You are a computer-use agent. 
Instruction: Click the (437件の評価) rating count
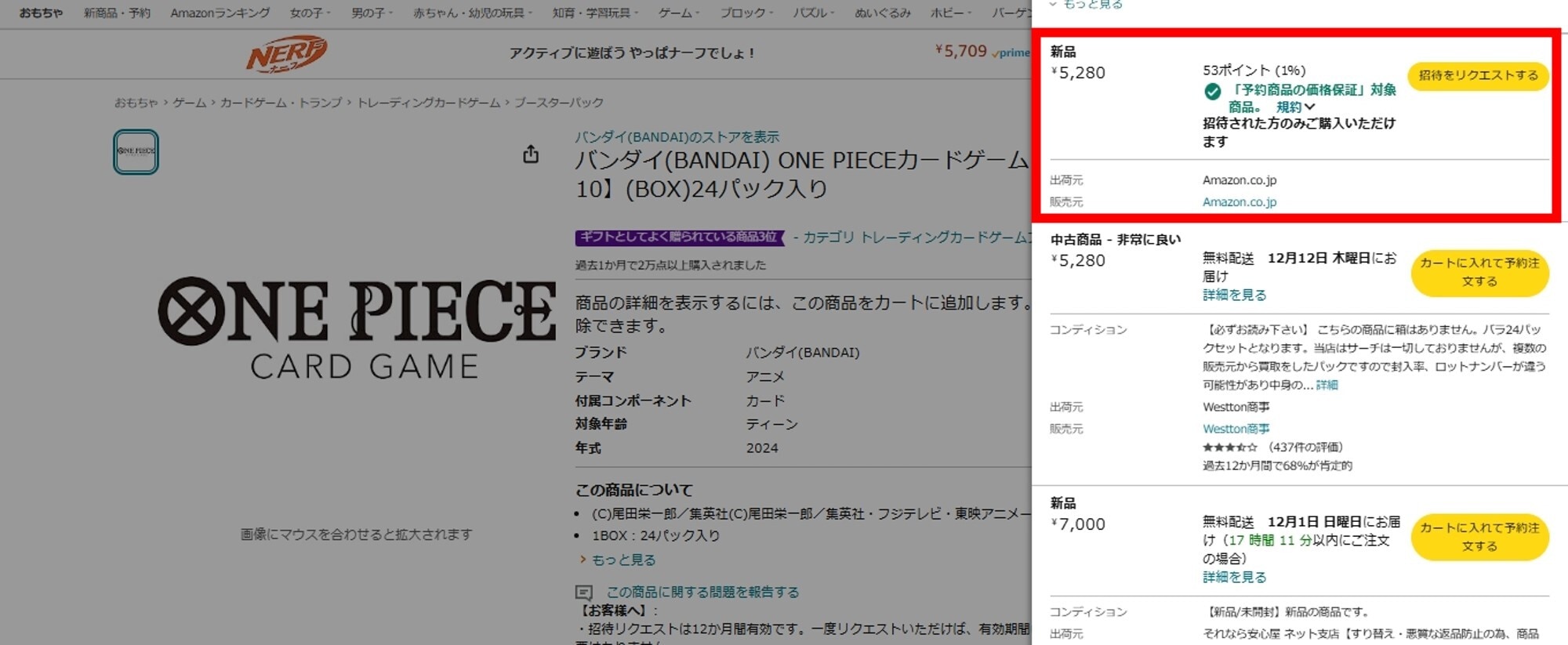tap(1305, 448)
